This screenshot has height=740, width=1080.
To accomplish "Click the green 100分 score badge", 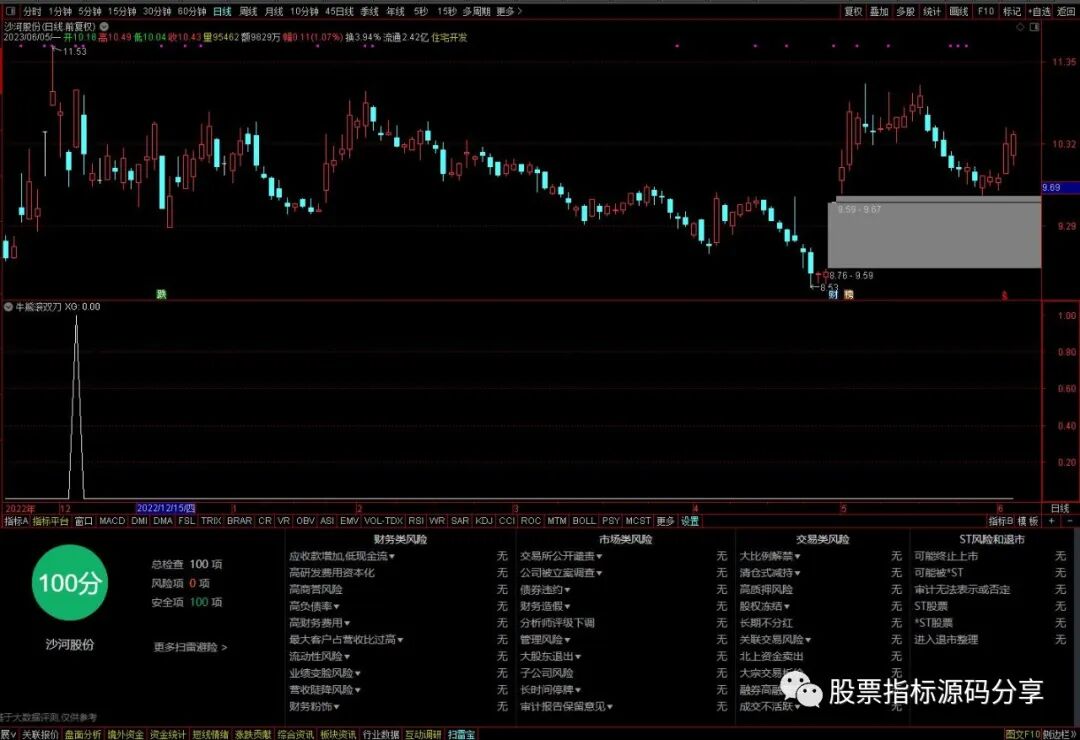I will click(x=70, y=583).
